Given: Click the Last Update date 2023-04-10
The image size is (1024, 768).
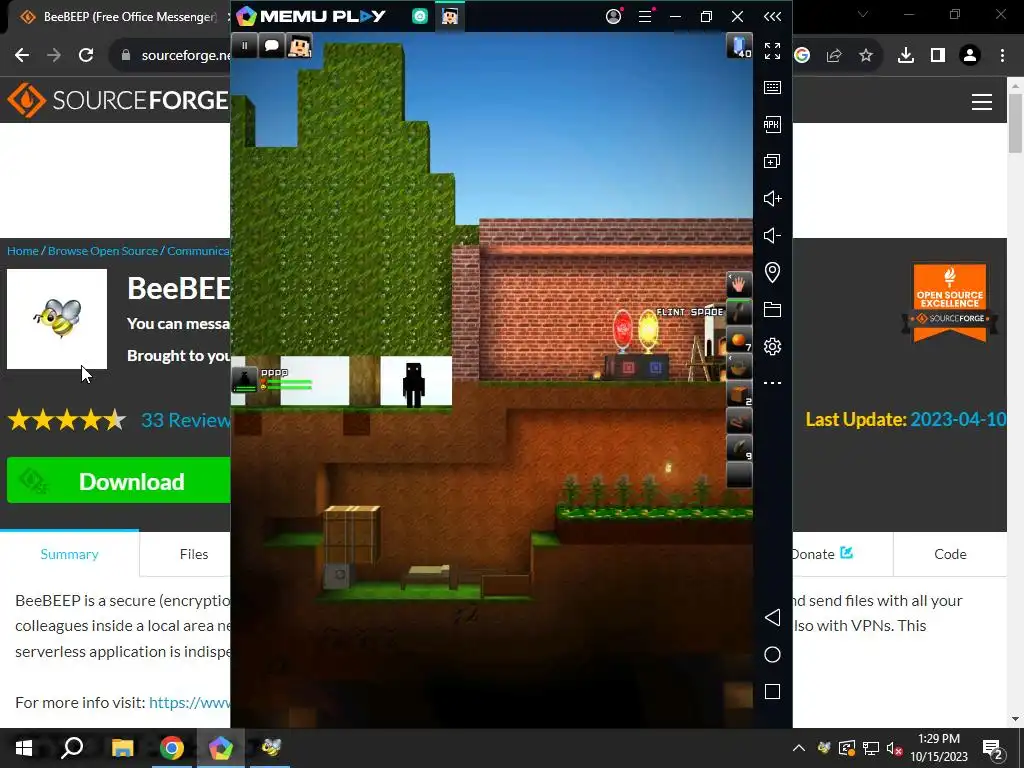Looking at the screenshot, I should click(x=958, y=419).
